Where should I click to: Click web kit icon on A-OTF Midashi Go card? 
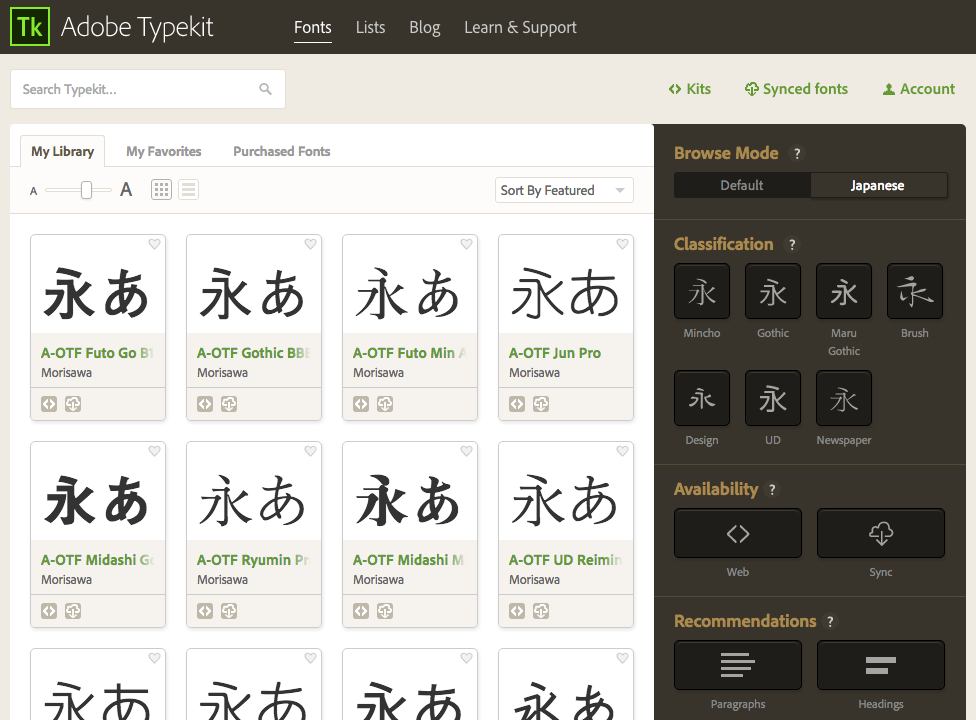coord(49,611)
